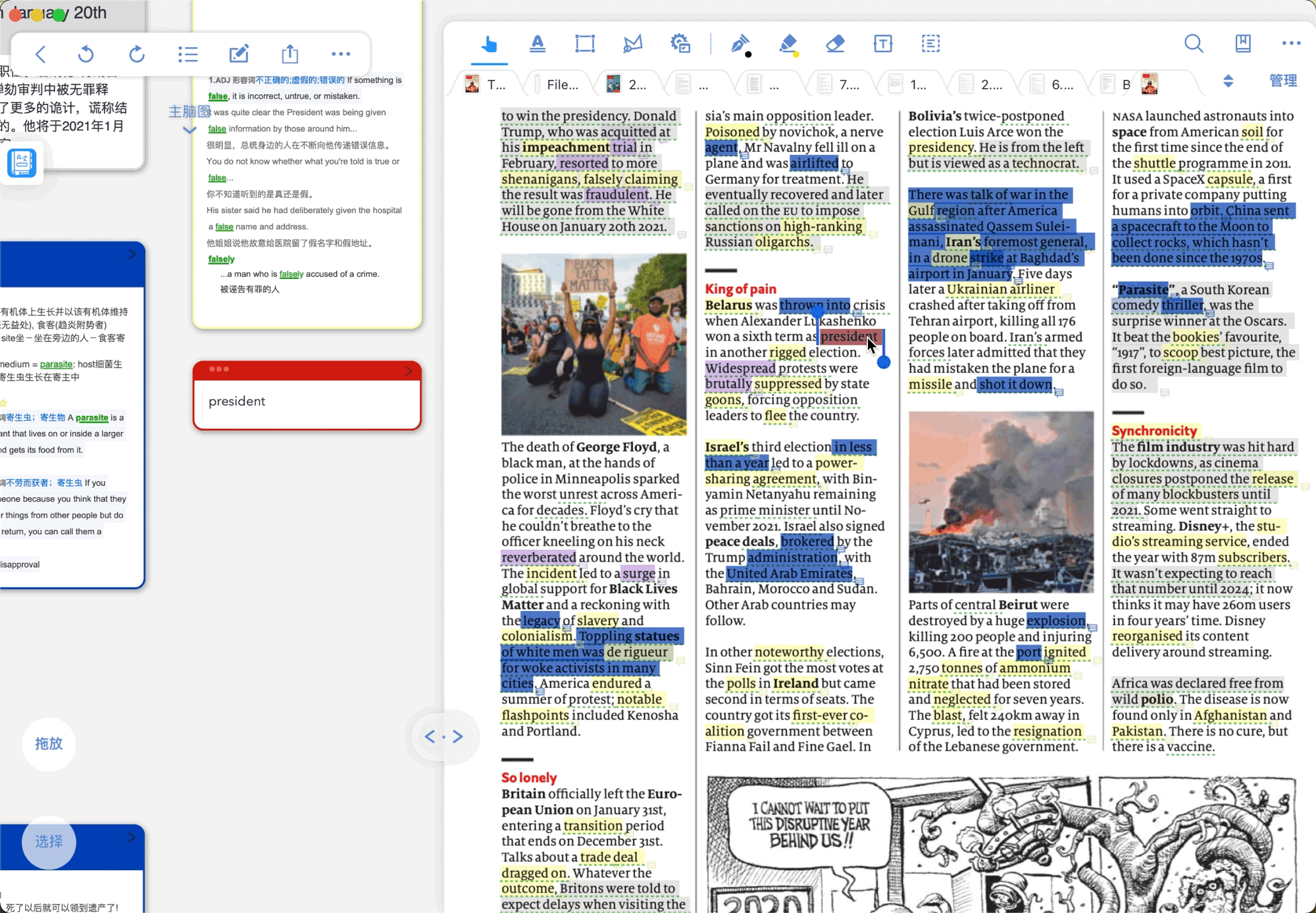1316x913 pixels.
Task: Click the panel divider previous arrow
Action: click(430, 736)
